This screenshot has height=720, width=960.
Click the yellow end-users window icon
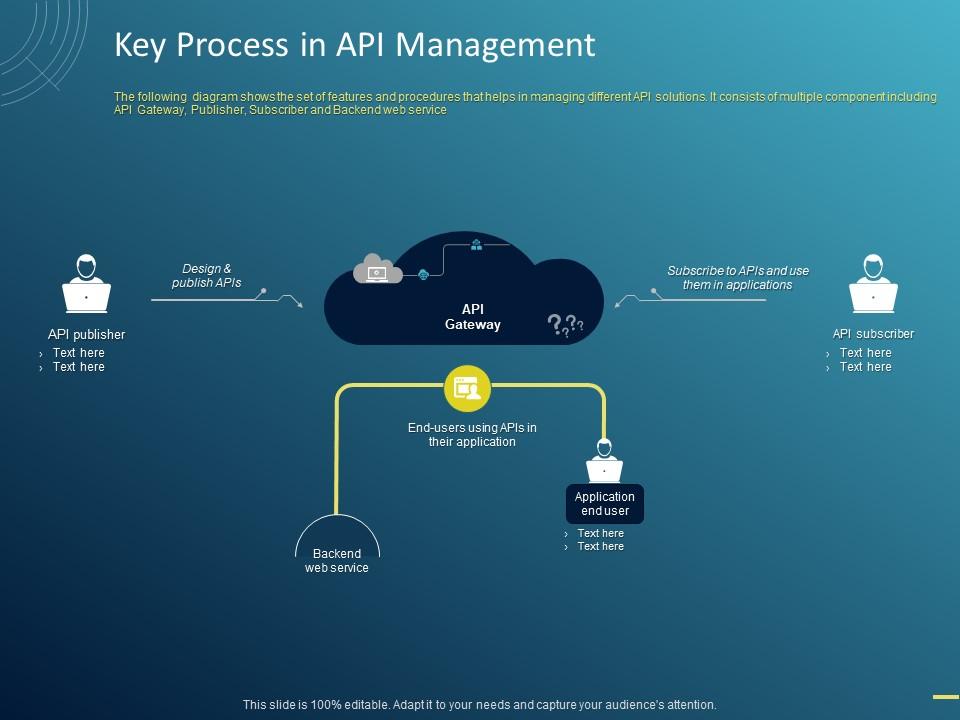[467, 389]
